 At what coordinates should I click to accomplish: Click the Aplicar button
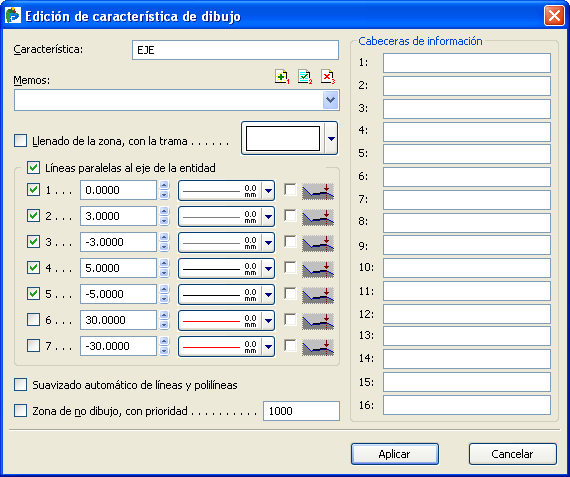395,454
